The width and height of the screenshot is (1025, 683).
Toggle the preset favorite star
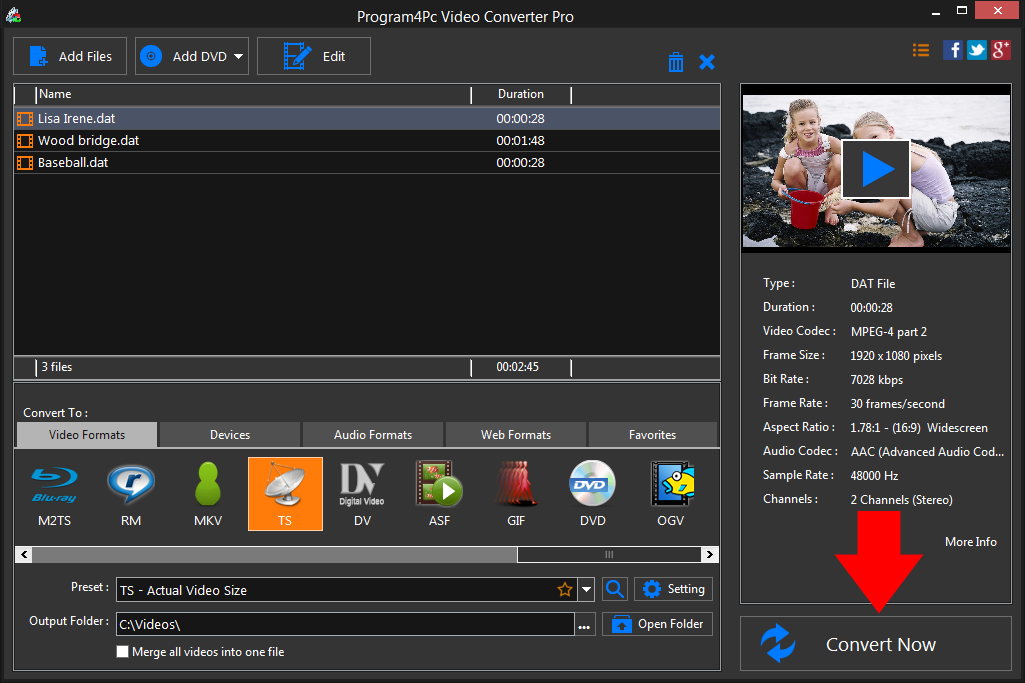565,590
